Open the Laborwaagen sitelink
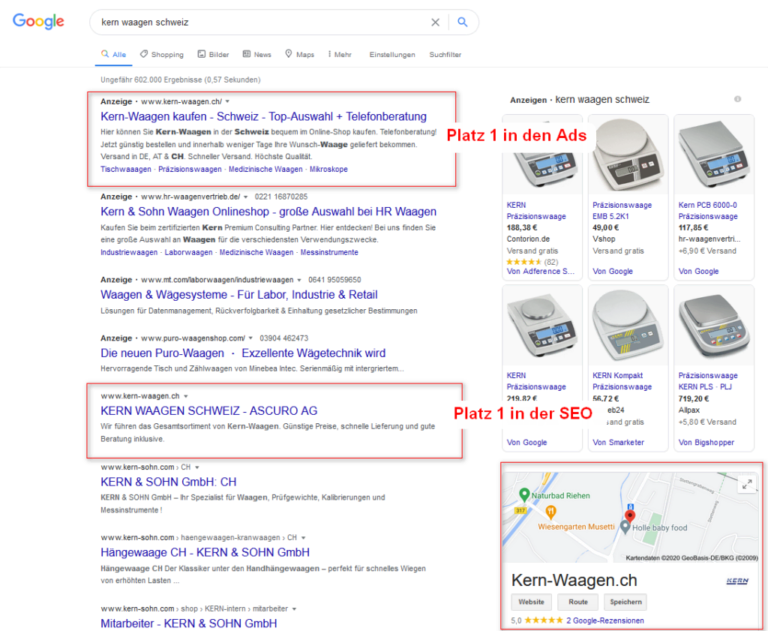This screenshot has height=631, width=768. (189, 252)
